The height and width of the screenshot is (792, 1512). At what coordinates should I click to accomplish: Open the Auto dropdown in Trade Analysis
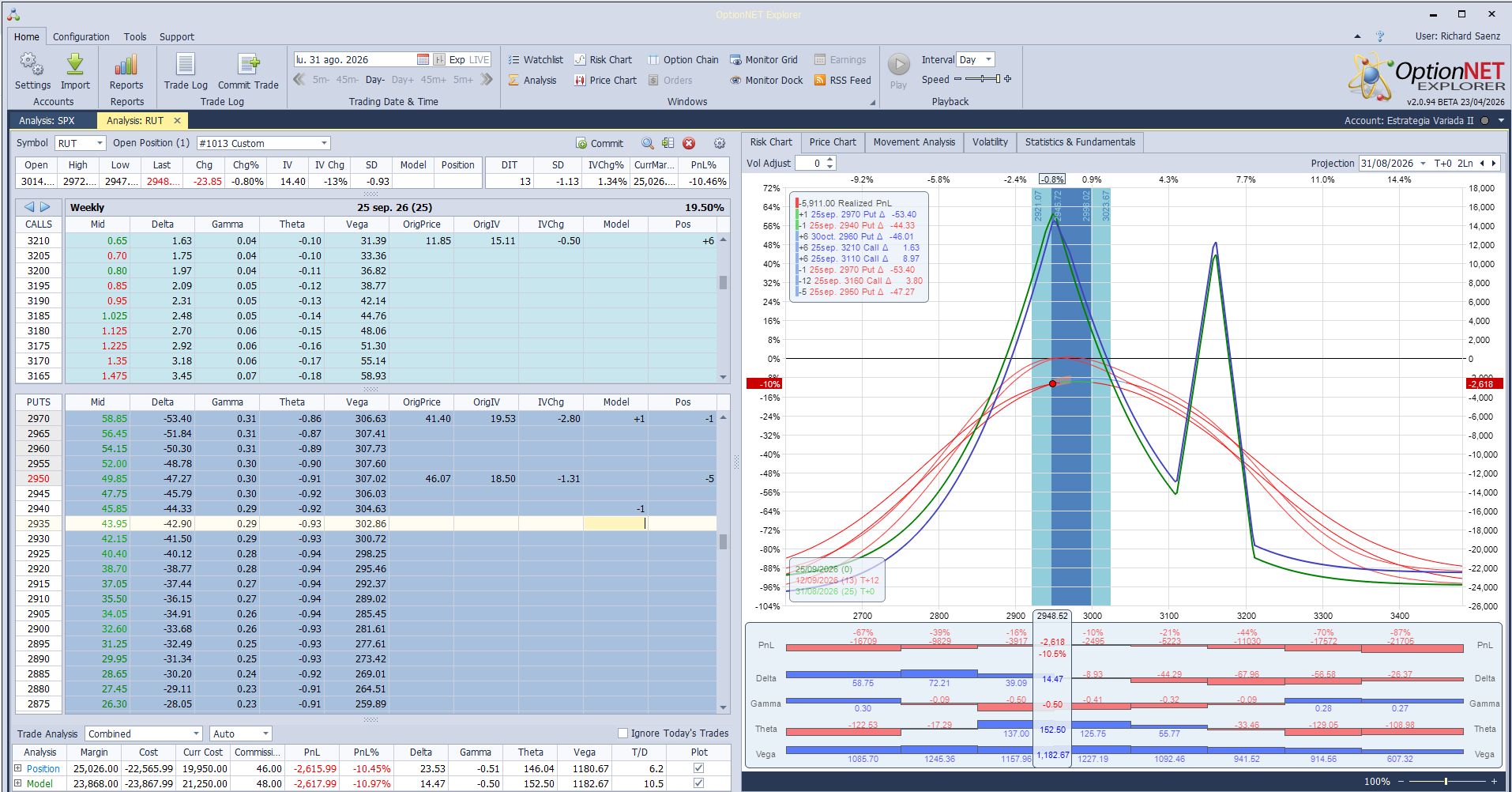coord(241,734)
